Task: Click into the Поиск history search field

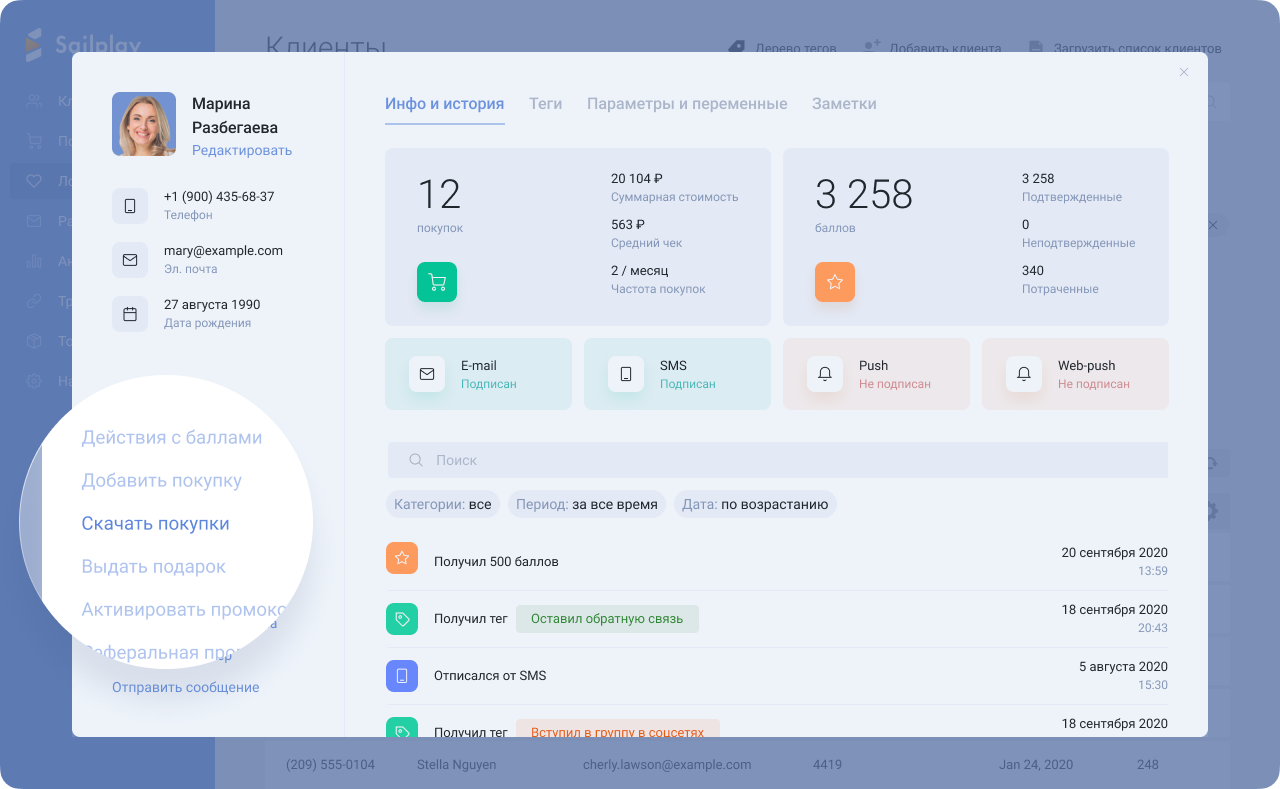Action: (x=778, y=460)
